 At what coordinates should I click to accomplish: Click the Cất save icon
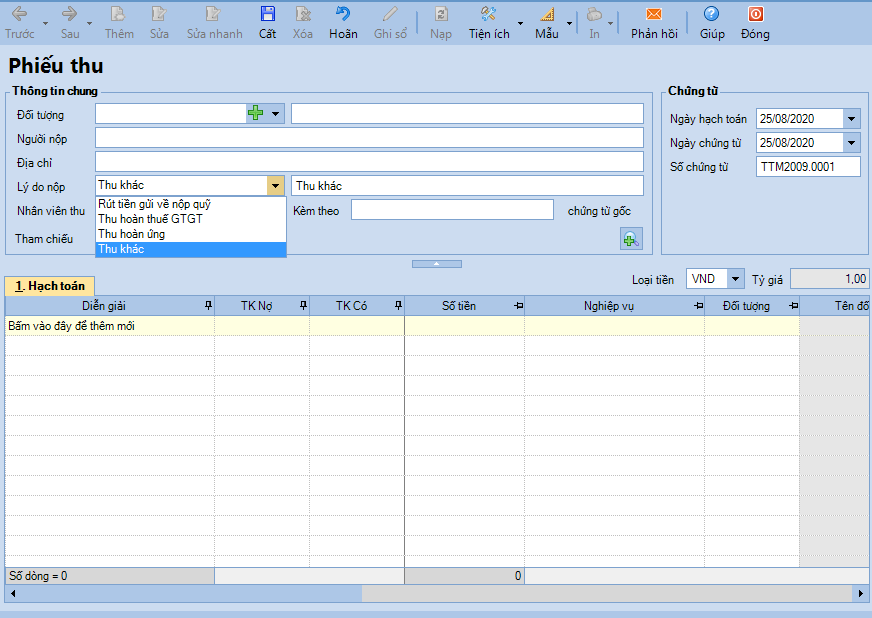(267, 15)
